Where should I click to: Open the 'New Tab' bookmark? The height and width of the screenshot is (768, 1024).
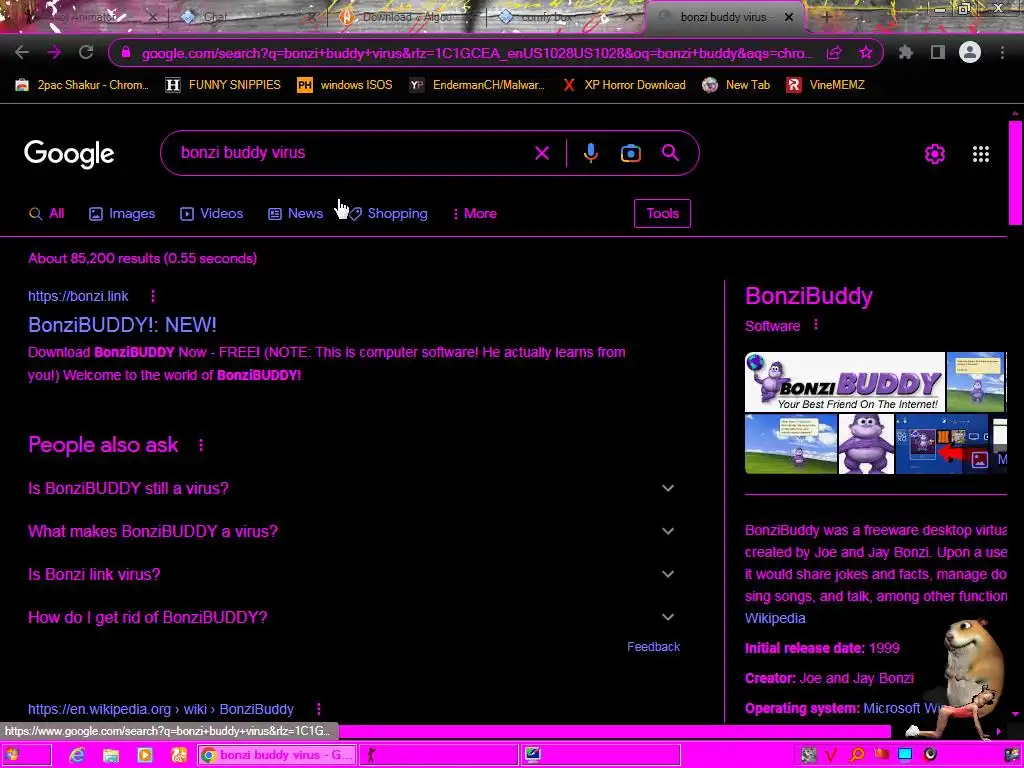tap(736, 85)
